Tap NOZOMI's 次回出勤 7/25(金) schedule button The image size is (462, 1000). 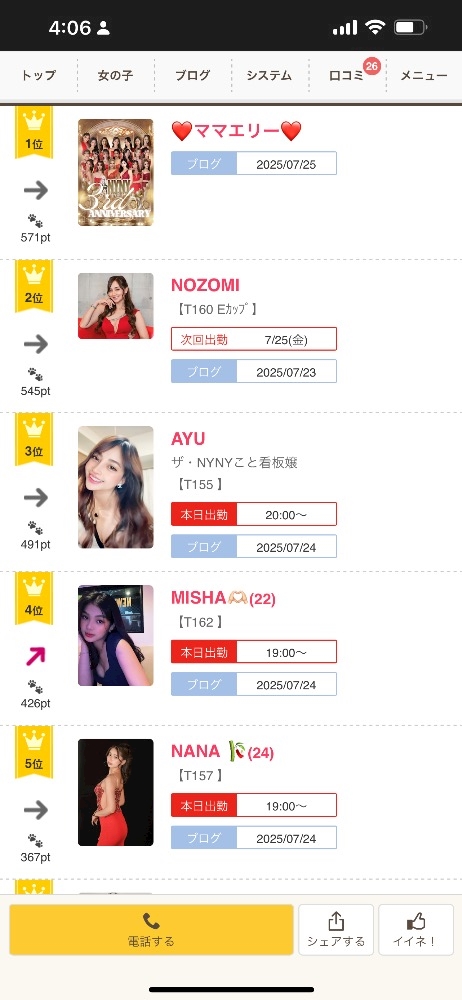pos(254,339)
